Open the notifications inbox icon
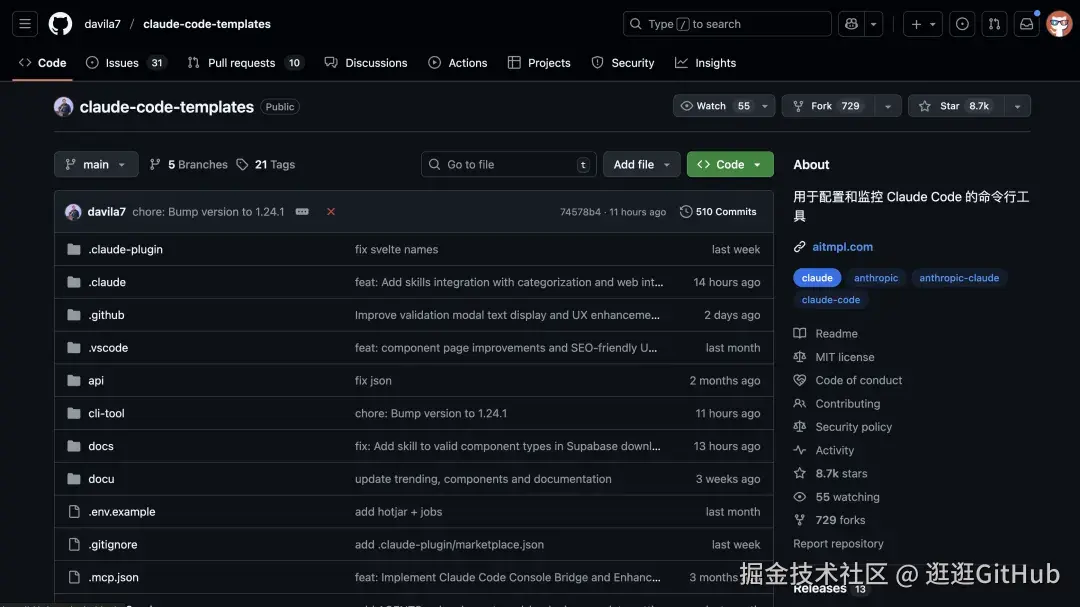This screenshot has width=1080, height=607. coord(1026,24)
